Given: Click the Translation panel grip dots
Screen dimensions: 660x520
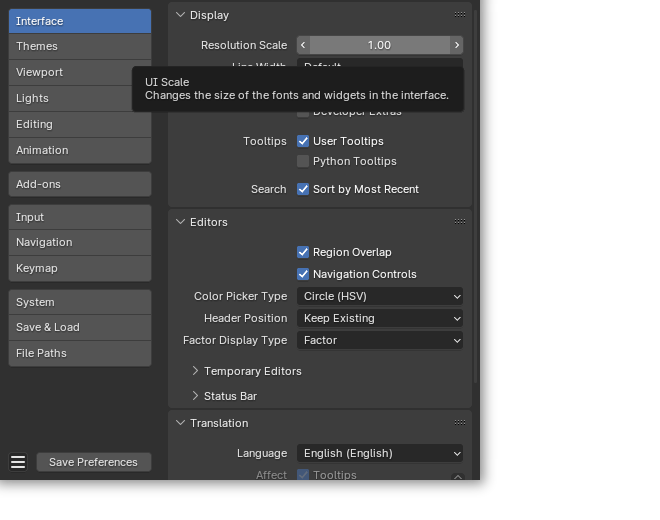Looking at the screenshot, I should point(460,422).
